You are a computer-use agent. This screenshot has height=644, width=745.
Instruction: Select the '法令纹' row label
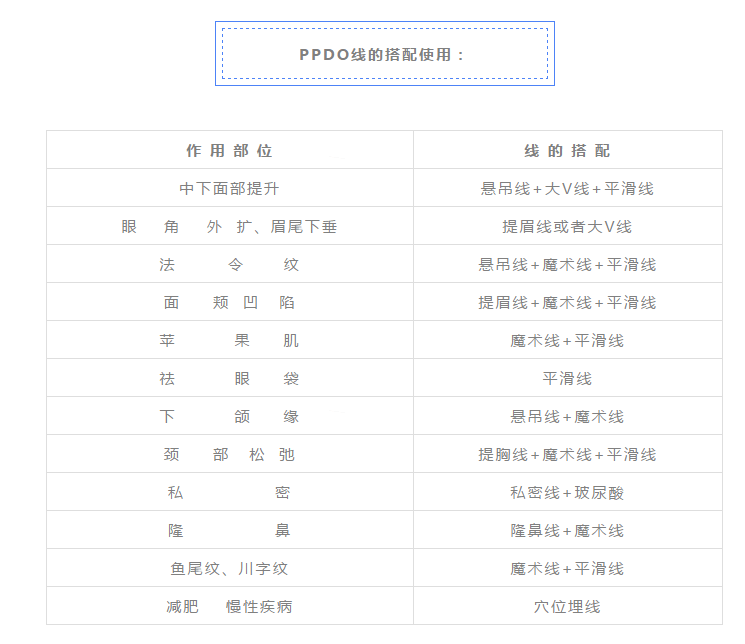click(229, 265)
